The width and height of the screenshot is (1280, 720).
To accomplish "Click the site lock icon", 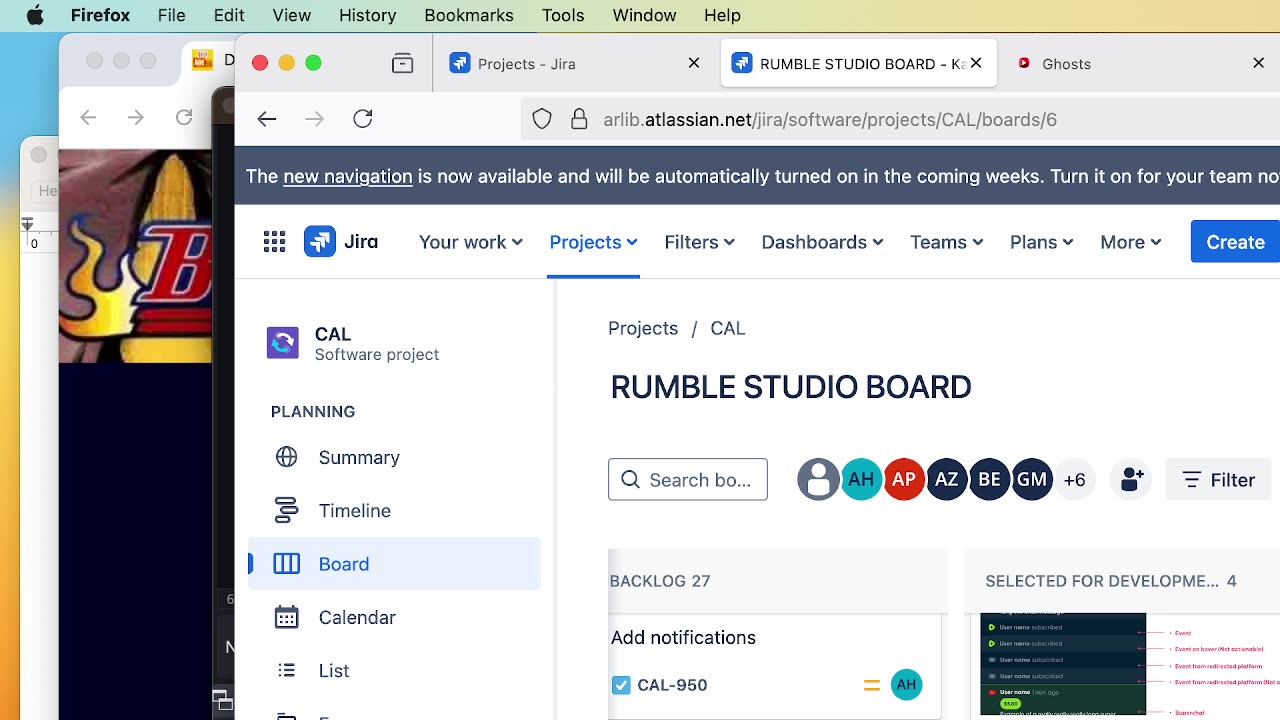I will point(579,120).
